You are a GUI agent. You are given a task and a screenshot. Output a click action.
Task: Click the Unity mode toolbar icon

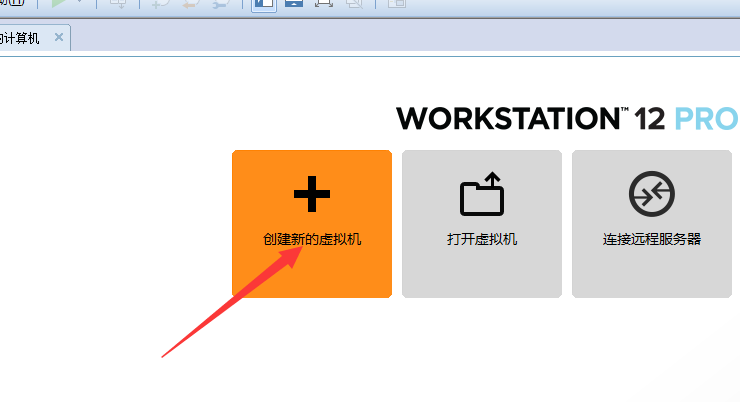coord(354,3)
